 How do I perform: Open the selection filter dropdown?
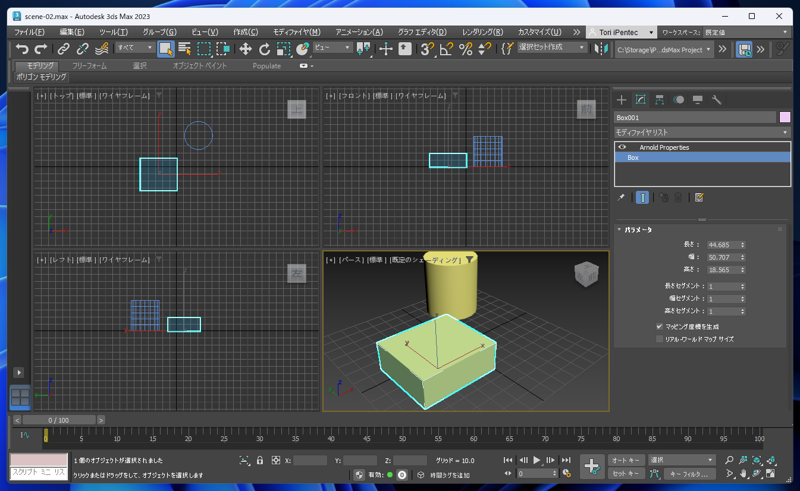pos(135,47)
